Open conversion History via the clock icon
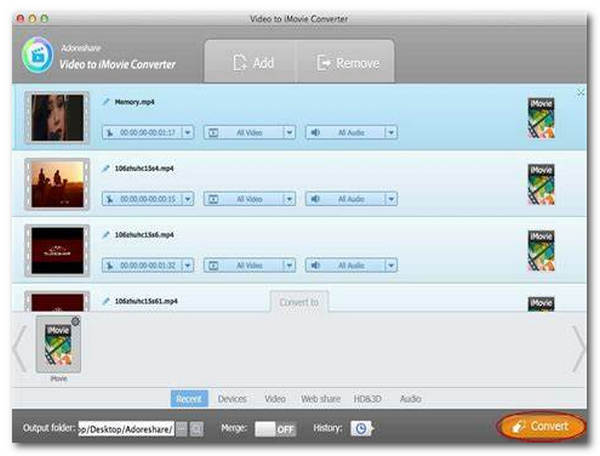Screen dimensions: 600x456 tap(361, 428)
